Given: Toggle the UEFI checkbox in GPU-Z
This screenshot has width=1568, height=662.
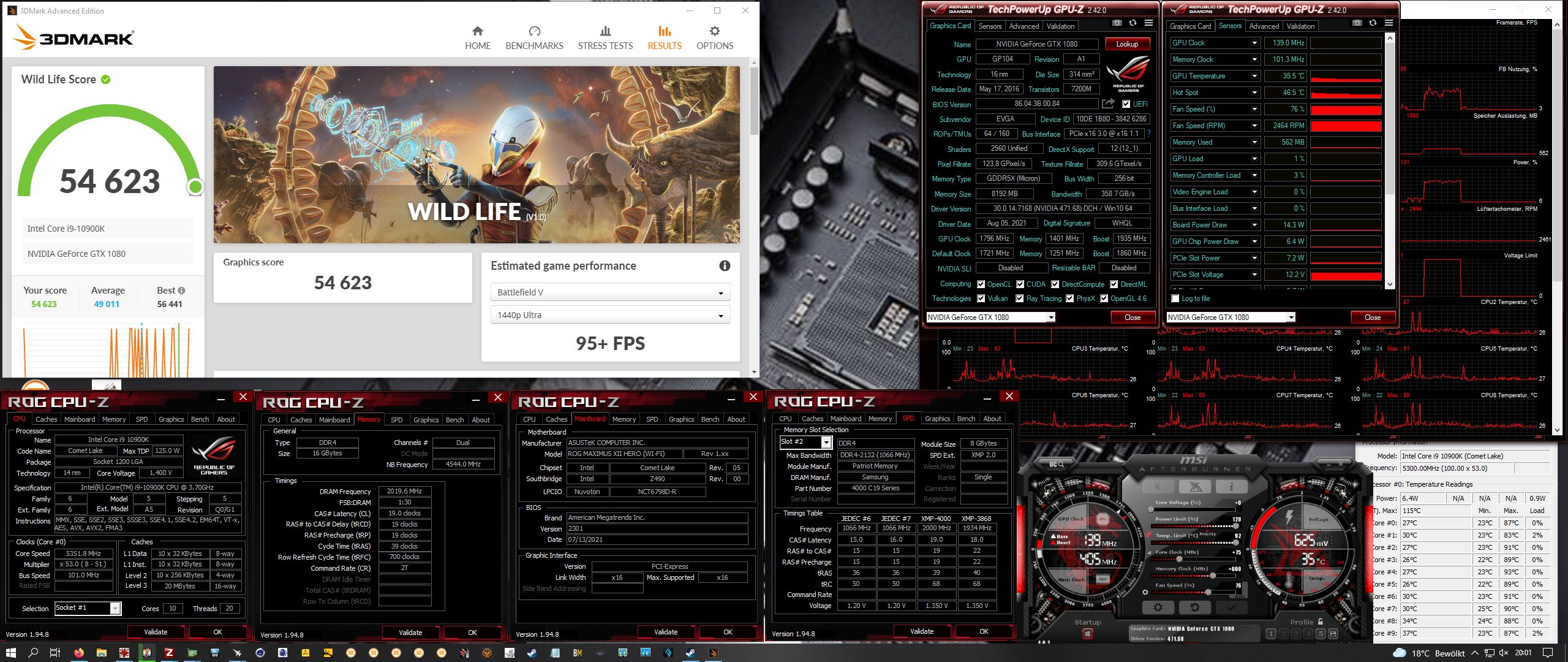Looking at the screenshot, I should tap(1126, 104).
